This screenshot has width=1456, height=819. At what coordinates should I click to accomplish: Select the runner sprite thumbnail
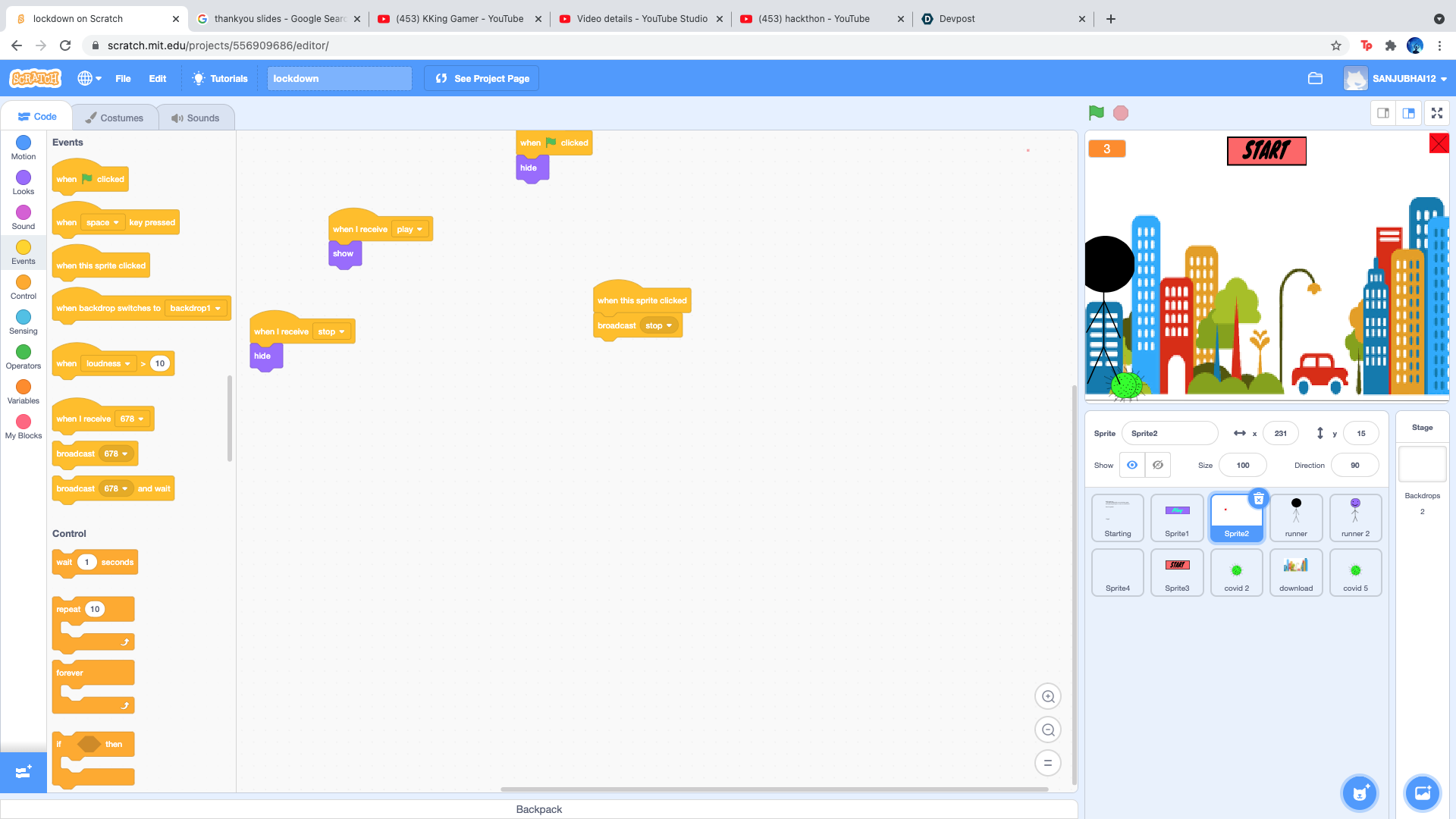coord(1295,517)
